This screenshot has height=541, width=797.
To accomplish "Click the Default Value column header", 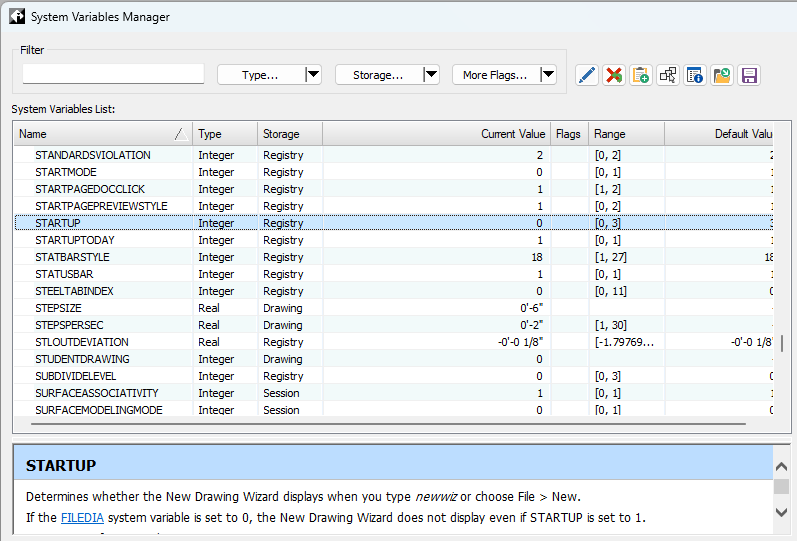I will [x=719, y=134].
